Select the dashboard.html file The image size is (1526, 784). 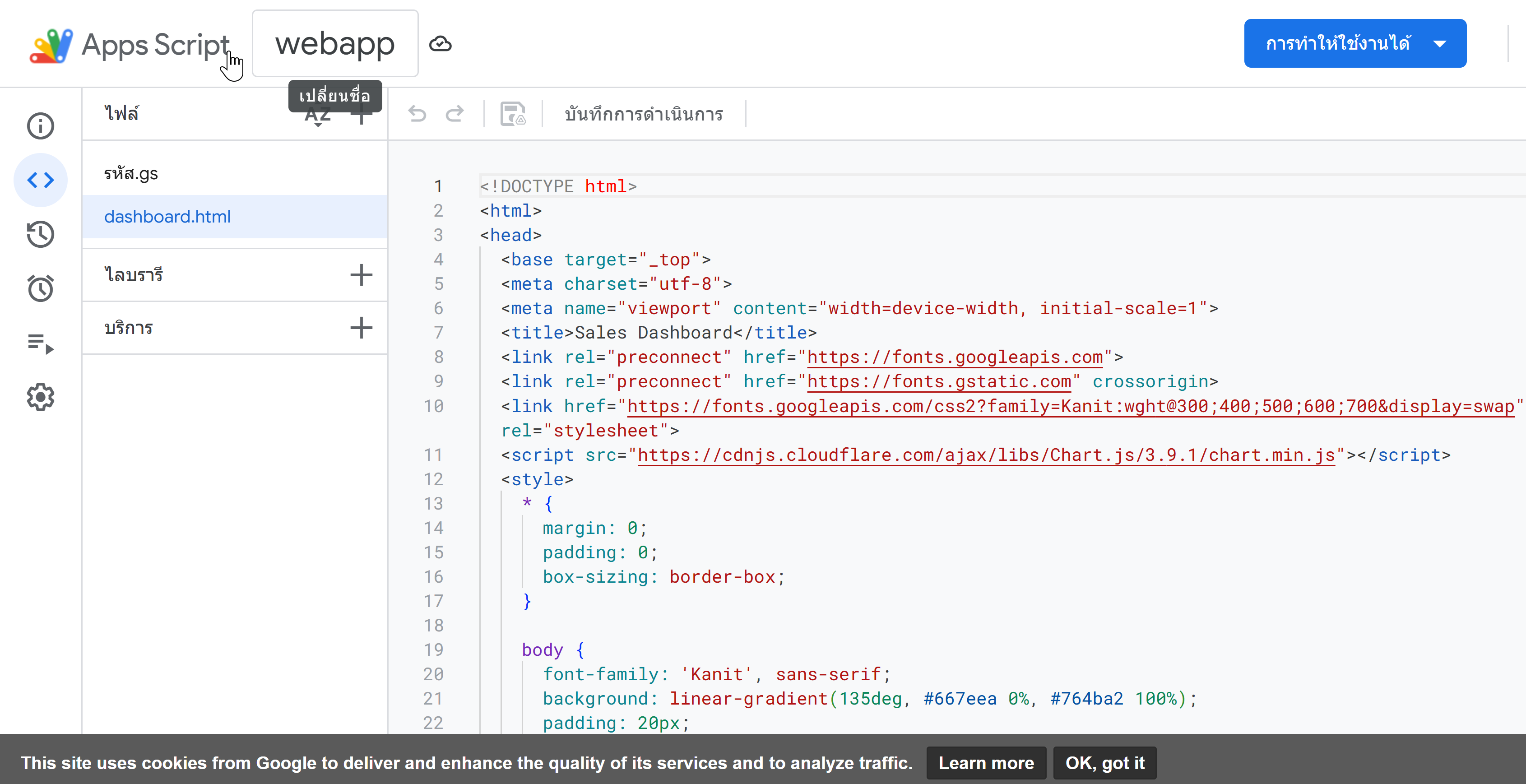tap(167, 217)
